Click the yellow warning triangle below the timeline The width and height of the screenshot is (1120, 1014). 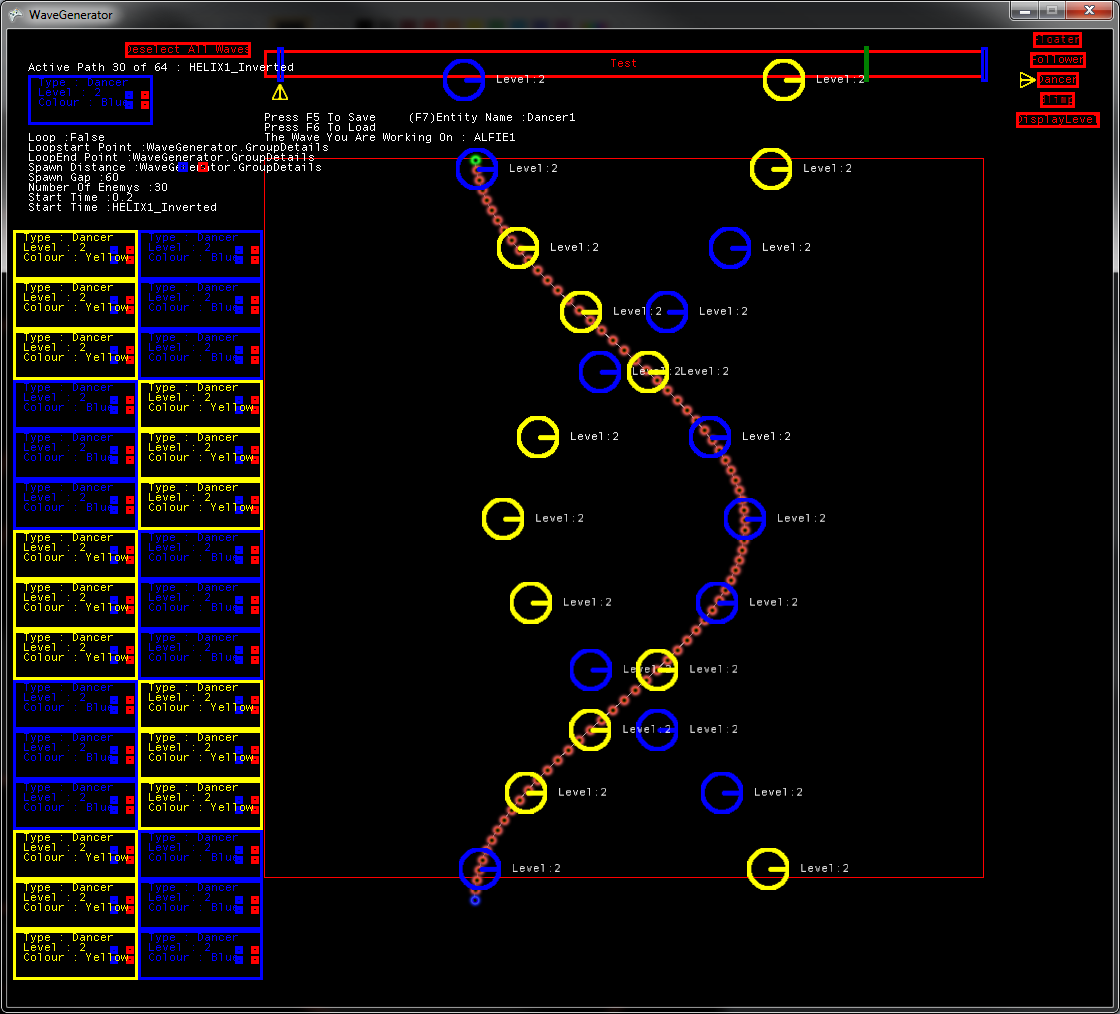coord(280,92)
